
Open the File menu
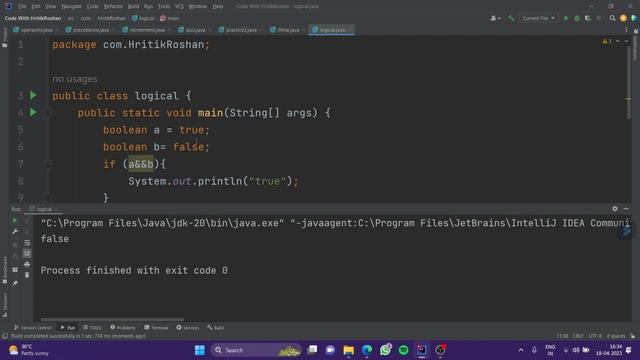click(22, 7)
